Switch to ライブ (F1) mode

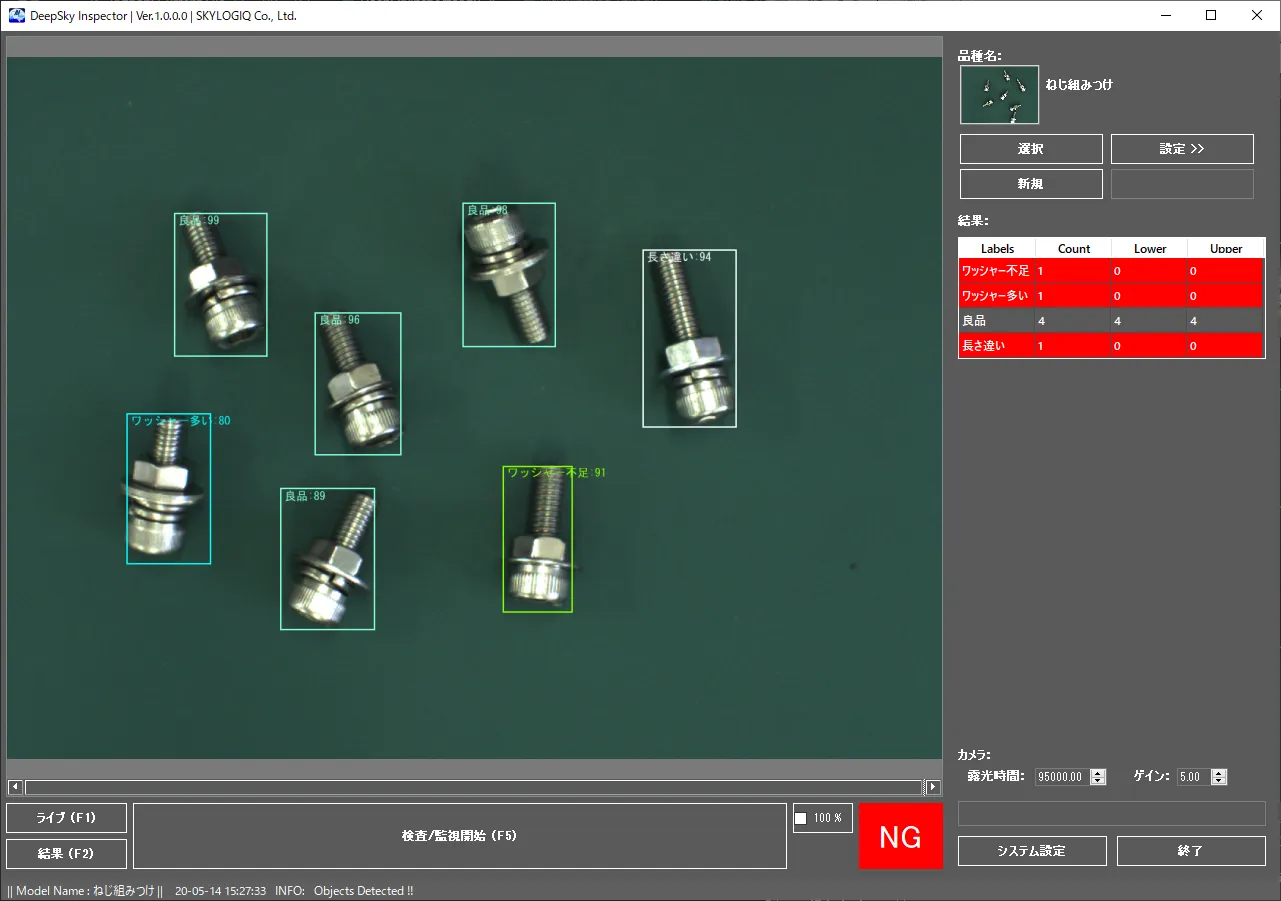[66, 818]
